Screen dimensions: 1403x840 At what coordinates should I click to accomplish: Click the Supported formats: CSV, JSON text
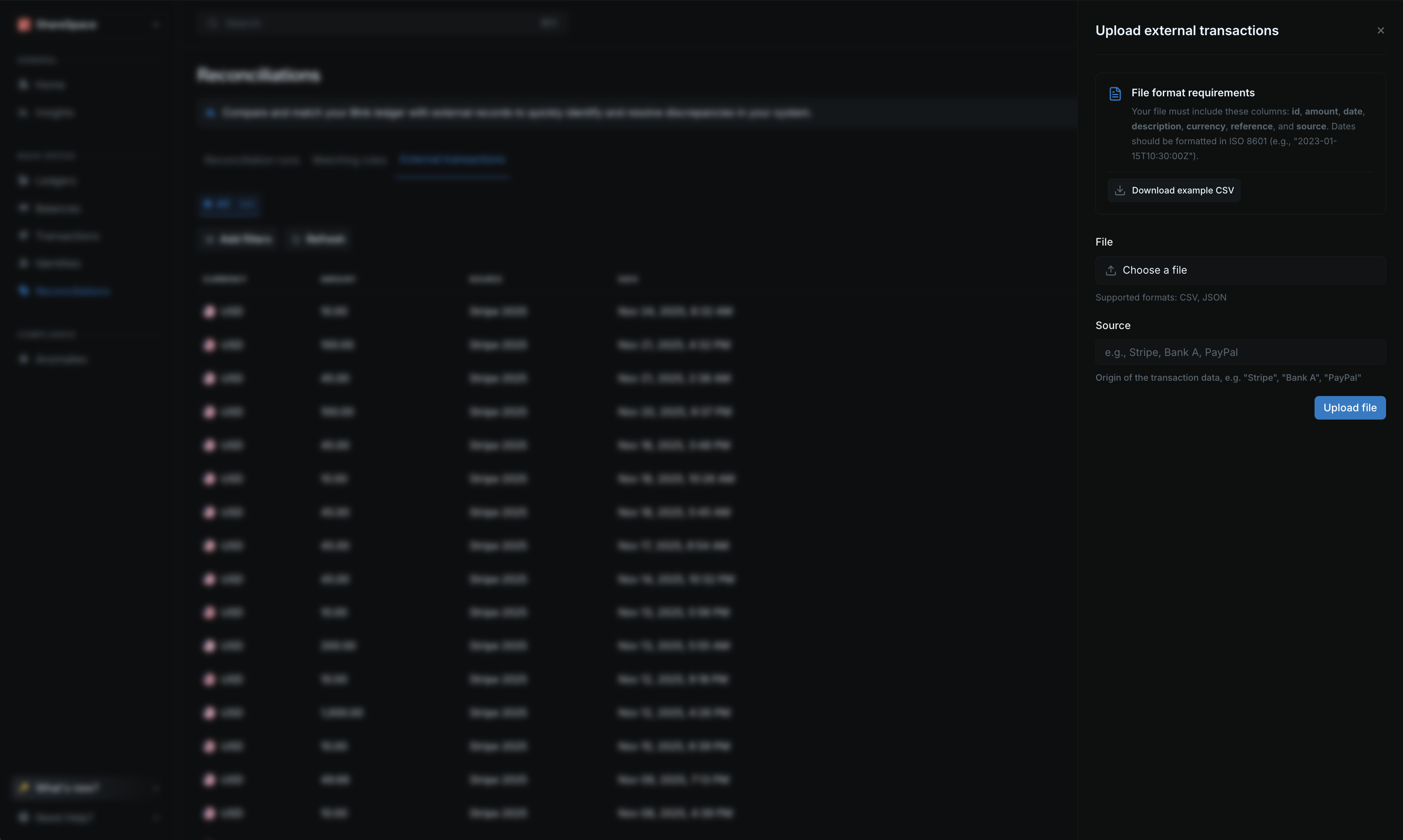tap(1160, 298)
